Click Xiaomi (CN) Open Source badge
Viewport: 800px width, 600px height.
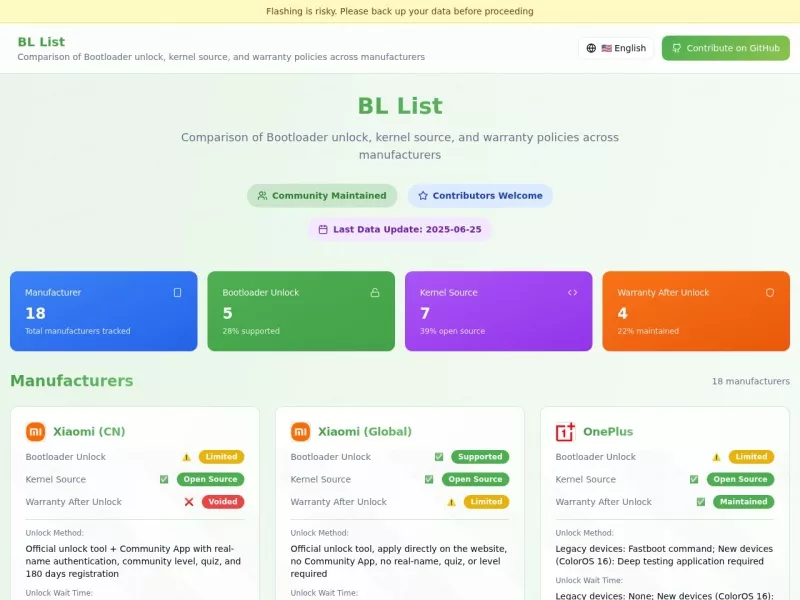(210, 480)
